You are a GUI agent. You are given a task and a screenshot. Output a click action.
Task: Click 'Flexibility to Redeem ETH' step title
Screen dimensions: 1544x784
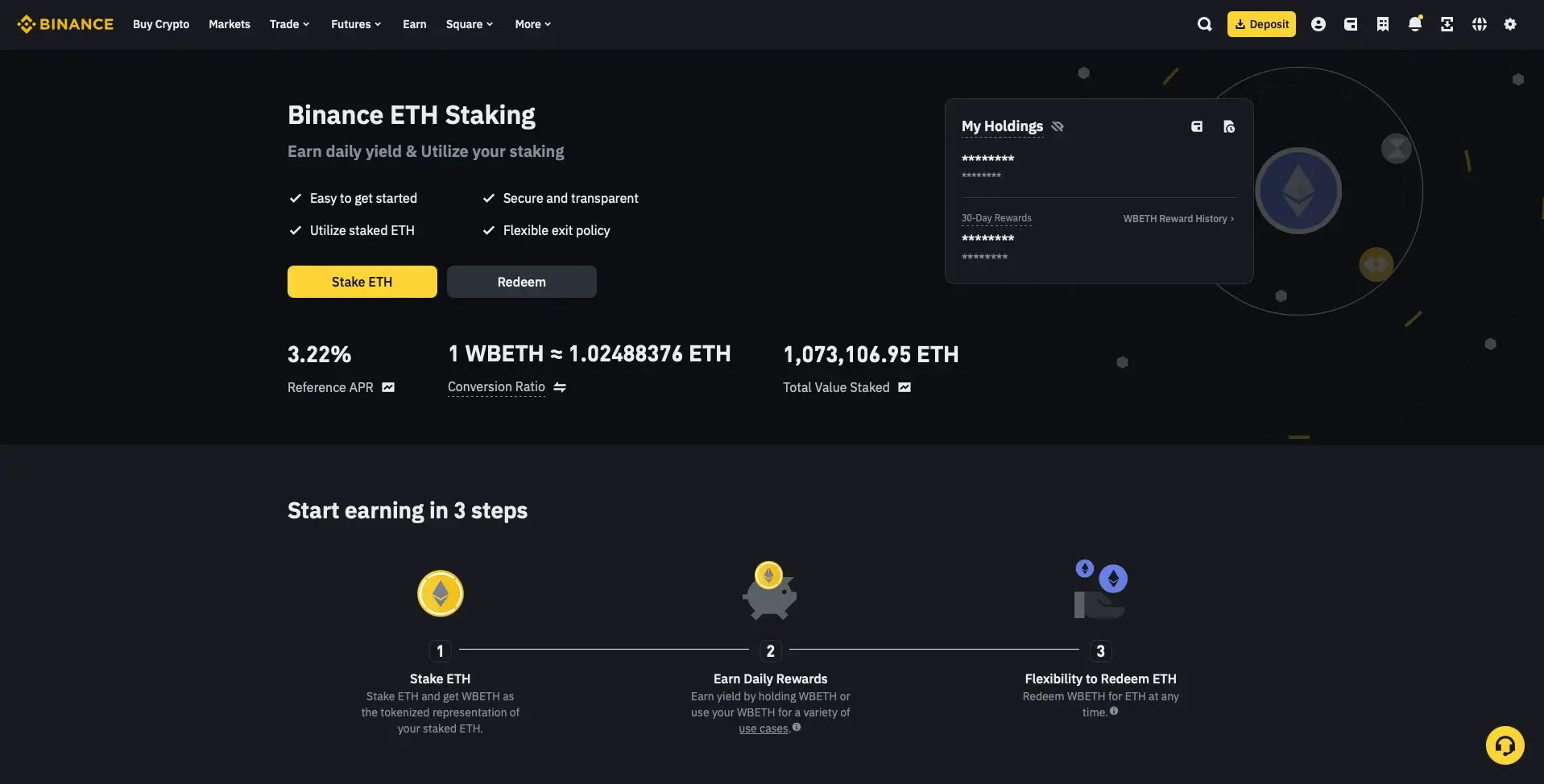pos(1100,679)
